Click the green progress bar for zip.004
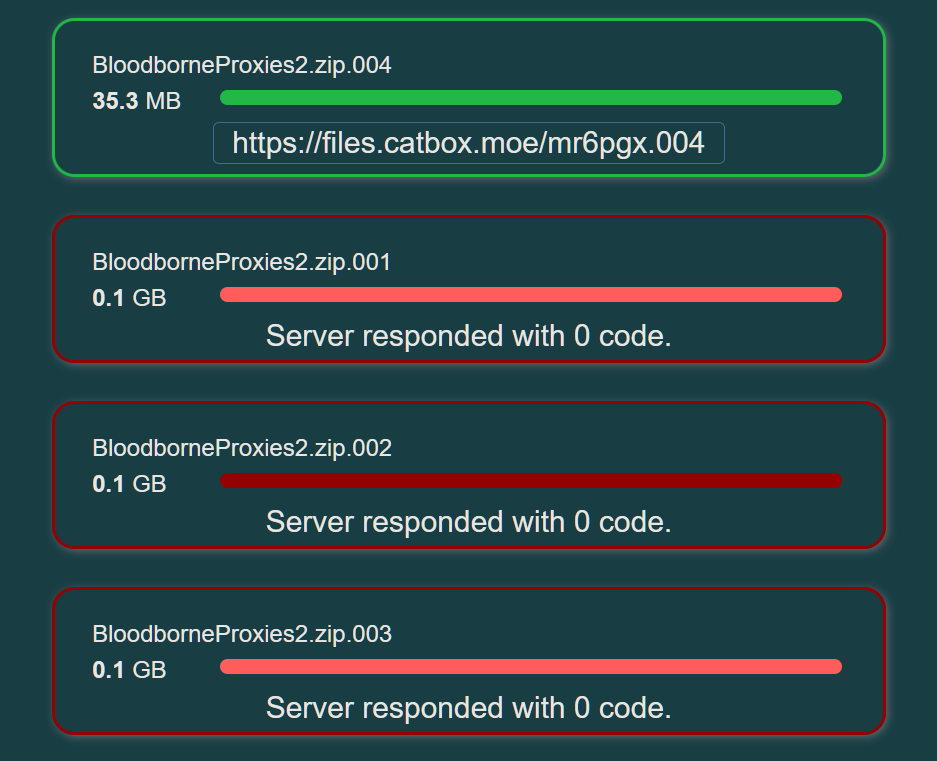This screenshot has width=937, height=761. tap(531, 97)
